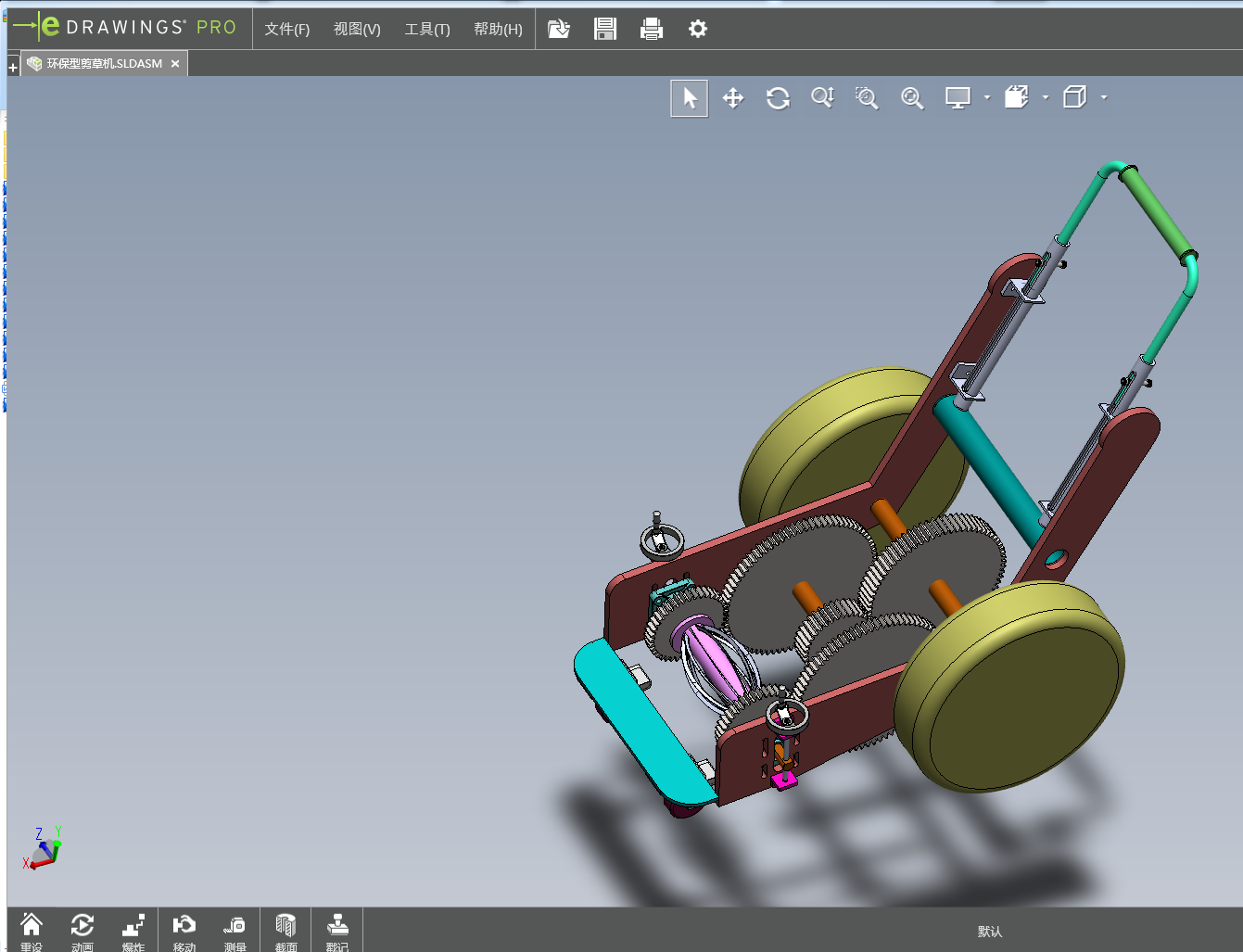Screen dimensions: 1243x952
Task: Activate the Pan view tool
Action: pyautogui.click(x=733, y=98)
